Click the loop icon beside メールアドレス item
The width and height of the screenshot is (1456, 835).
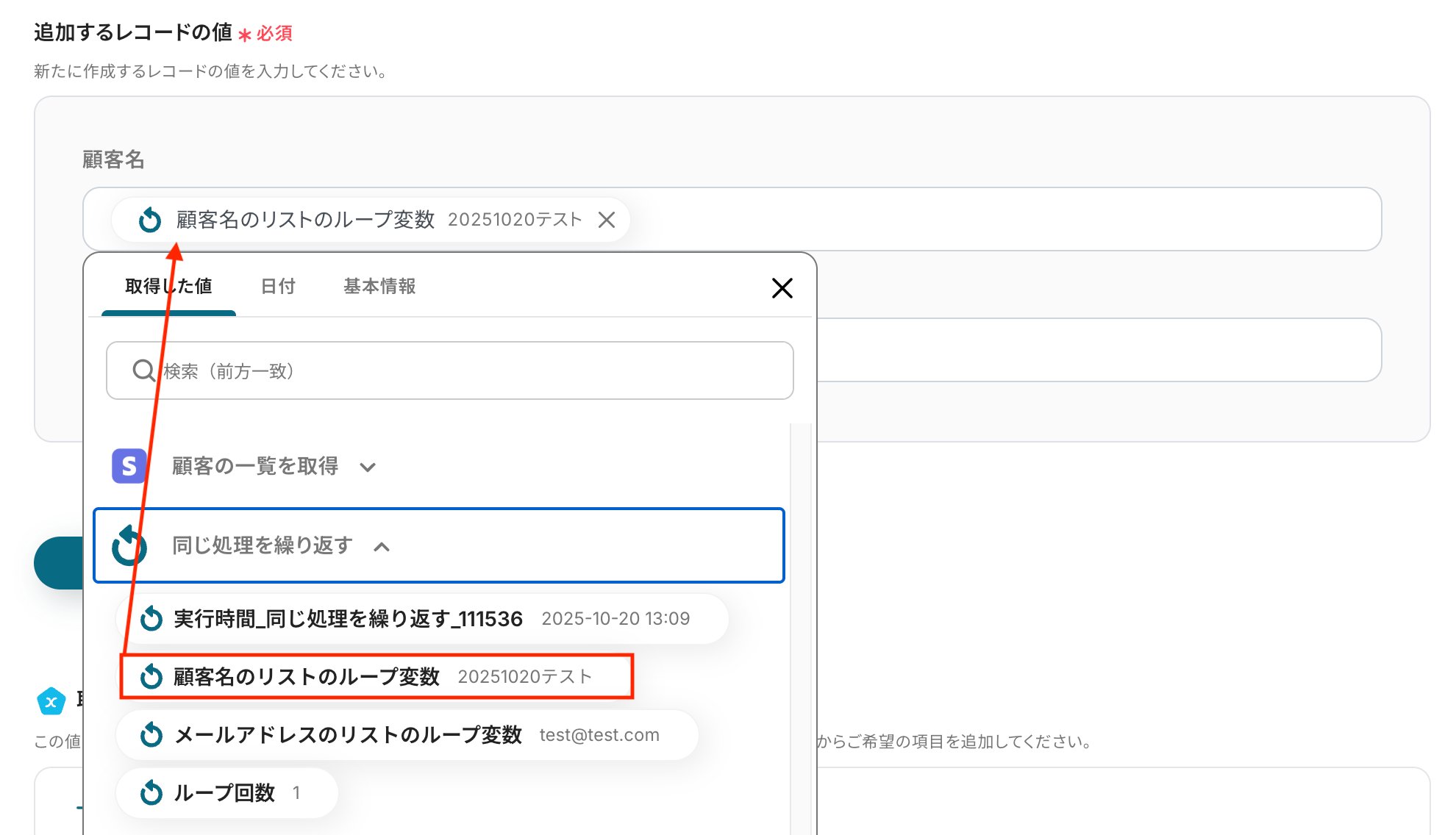[x=151, y=734]
